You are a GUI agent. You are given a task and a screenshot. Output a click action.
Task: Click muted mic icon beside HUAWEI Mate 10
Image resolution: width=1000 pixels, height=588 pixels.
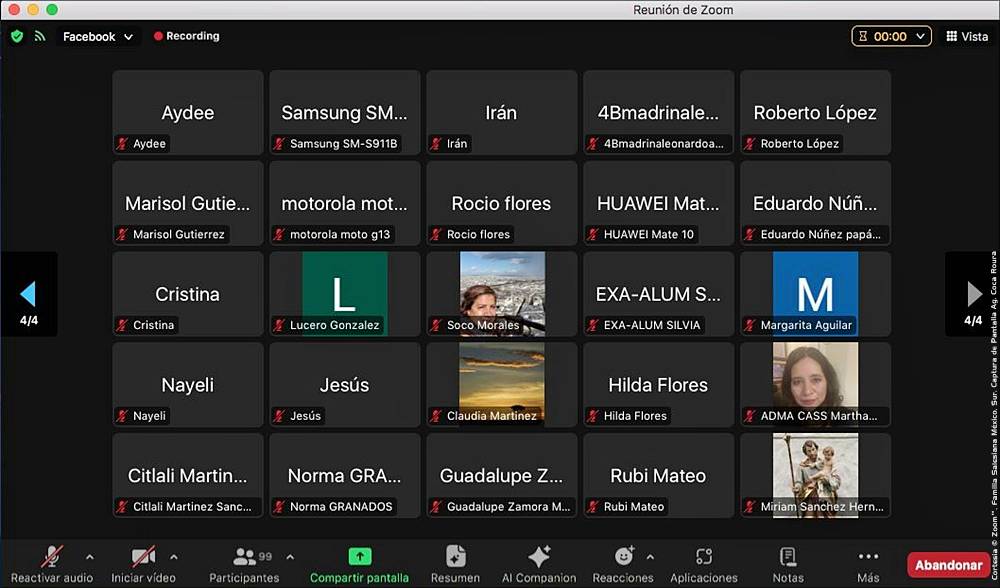pyautogui.click(x=593, y=235)
